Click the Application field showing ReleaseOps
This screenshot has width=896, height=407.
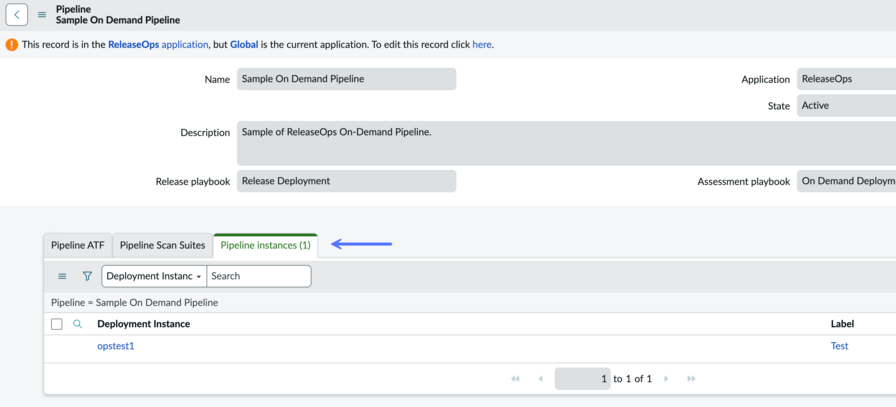click(x=846, y=79)
